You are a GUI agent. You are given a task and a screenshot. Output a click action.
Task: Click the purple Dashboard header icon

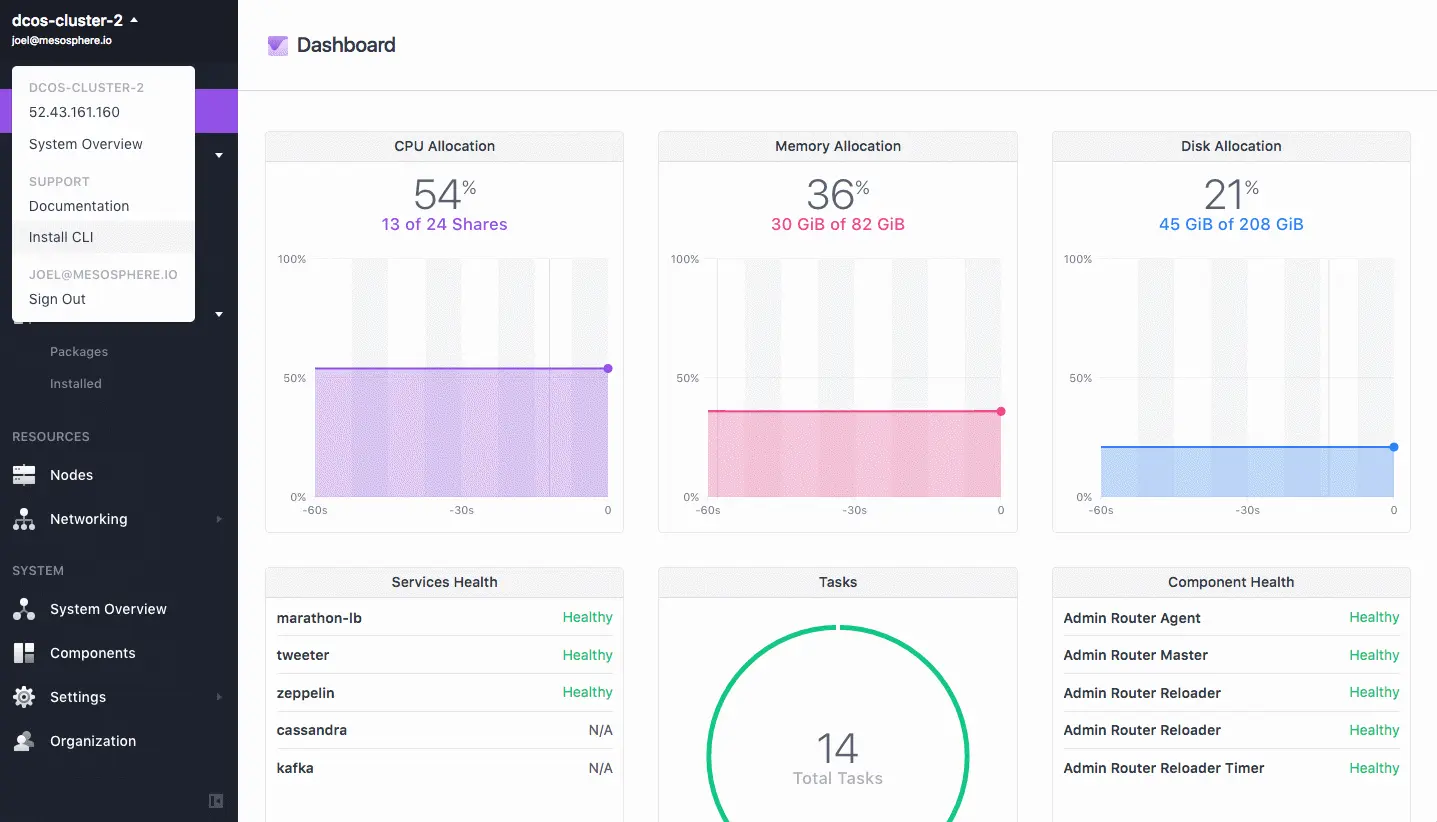[278, 45]
